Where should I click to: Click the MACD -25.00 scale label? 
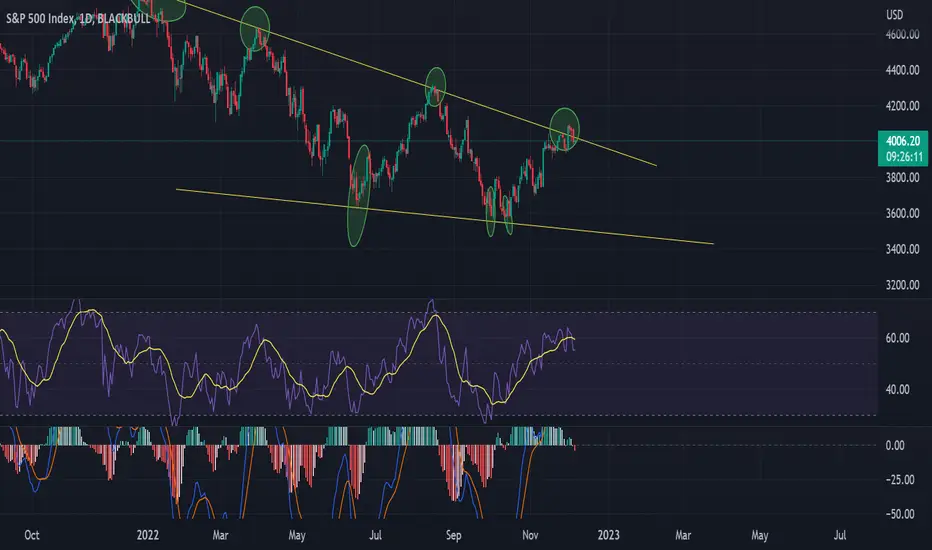tap(900, 479)
